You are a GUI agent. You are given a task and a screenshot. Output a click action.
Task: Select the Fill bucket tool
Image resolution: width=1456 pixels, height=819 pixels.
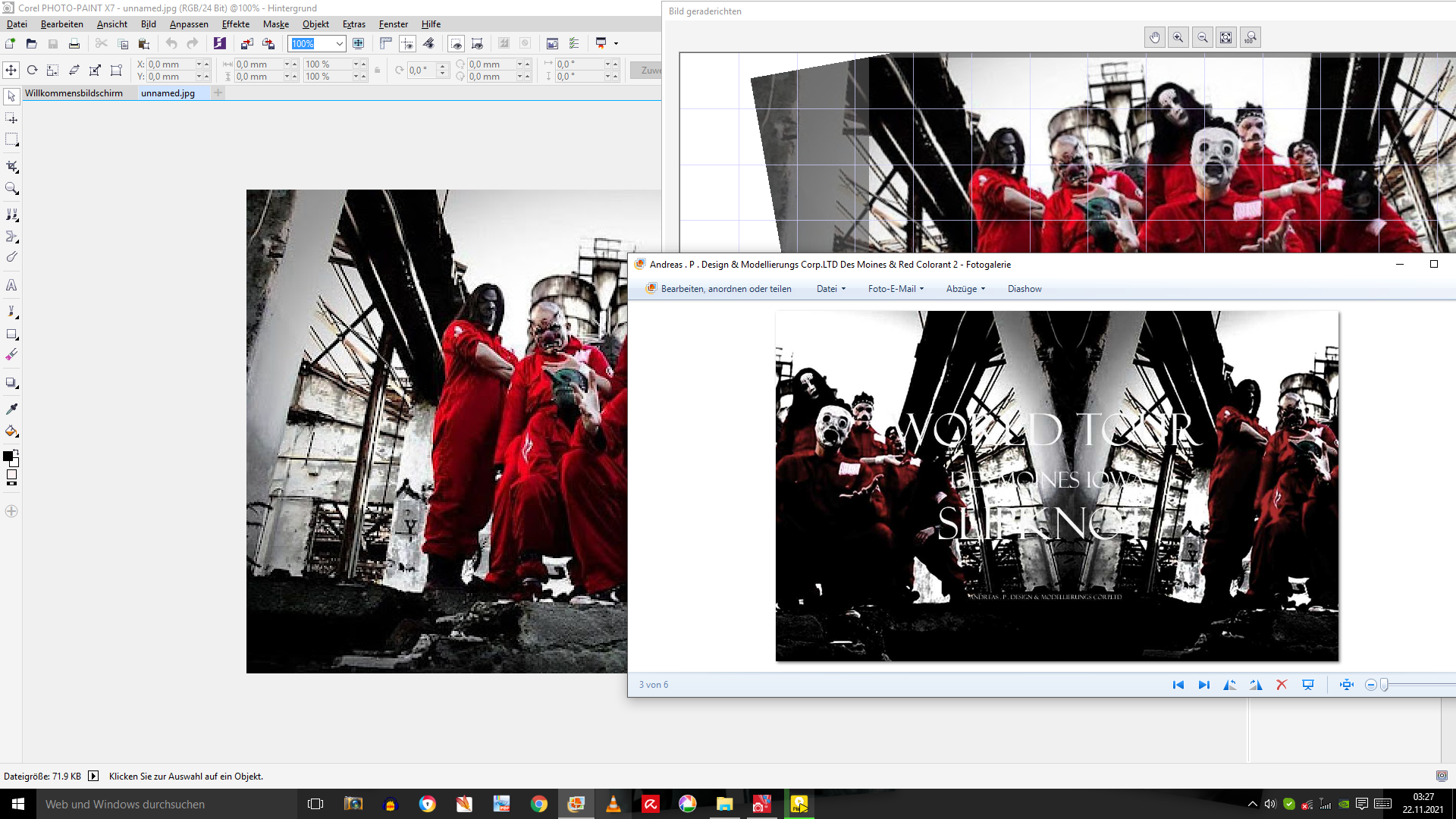tap(11, 431)
